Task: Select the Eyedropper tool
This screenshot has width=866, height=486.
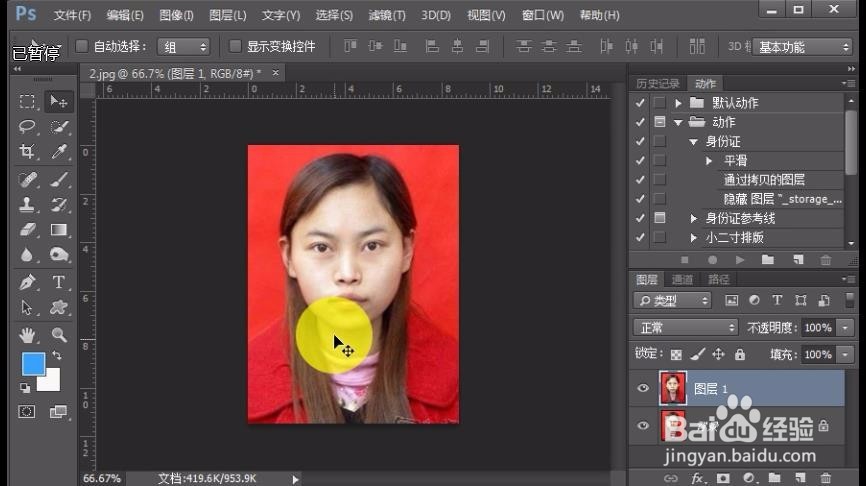Action: pos(59,151)
